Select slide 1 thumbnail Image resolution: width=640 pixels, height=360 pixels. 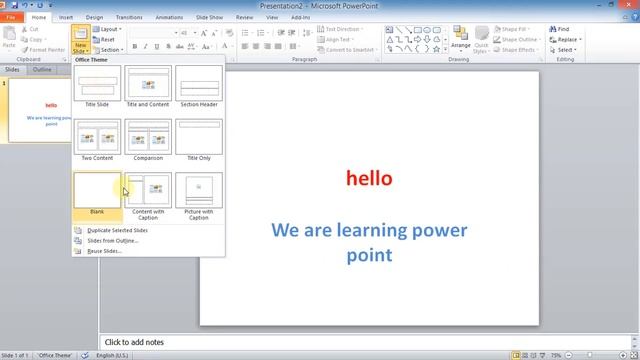tap(40, 110)
